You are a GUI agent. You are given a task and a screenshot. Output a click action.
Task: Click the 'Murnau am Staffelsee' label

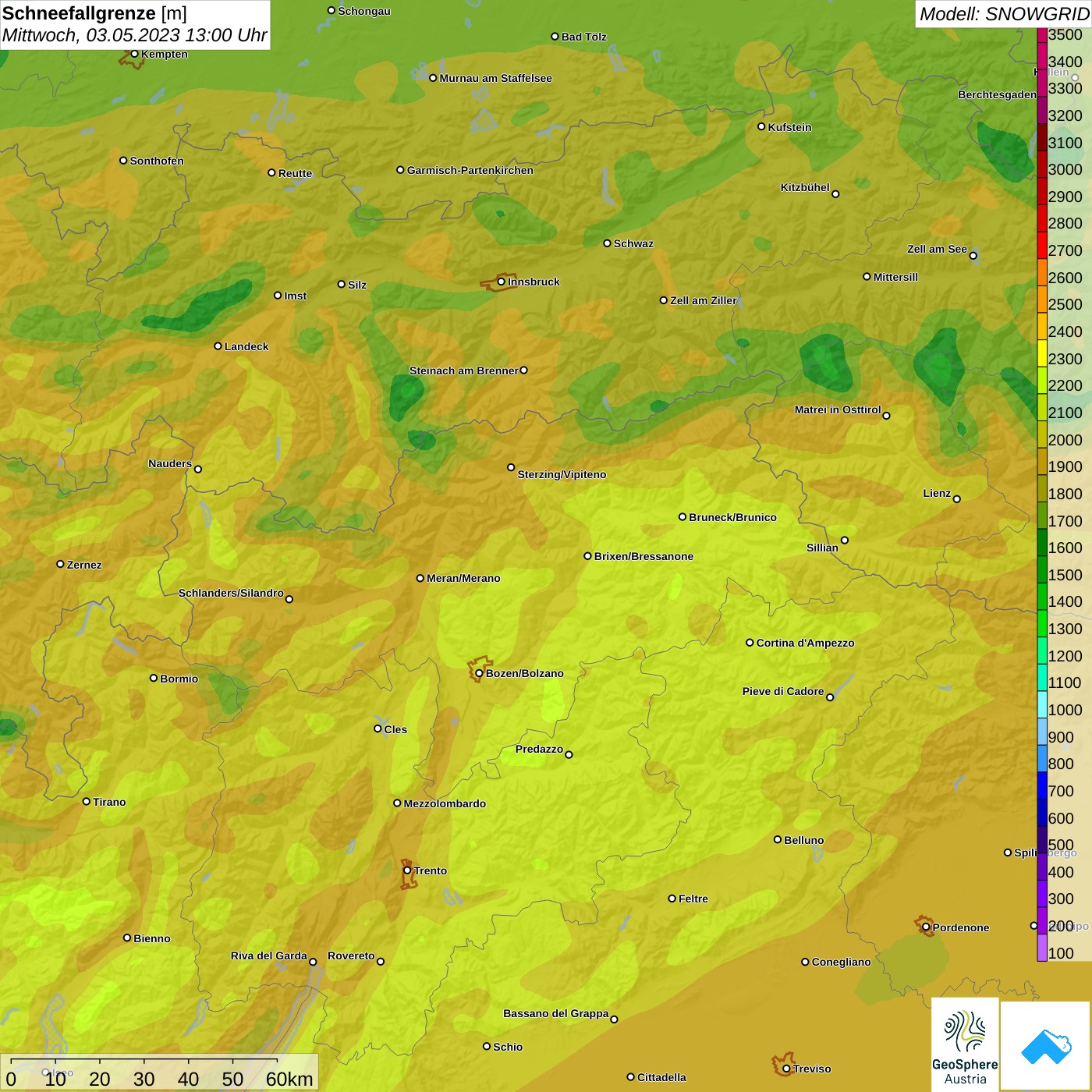496,78
